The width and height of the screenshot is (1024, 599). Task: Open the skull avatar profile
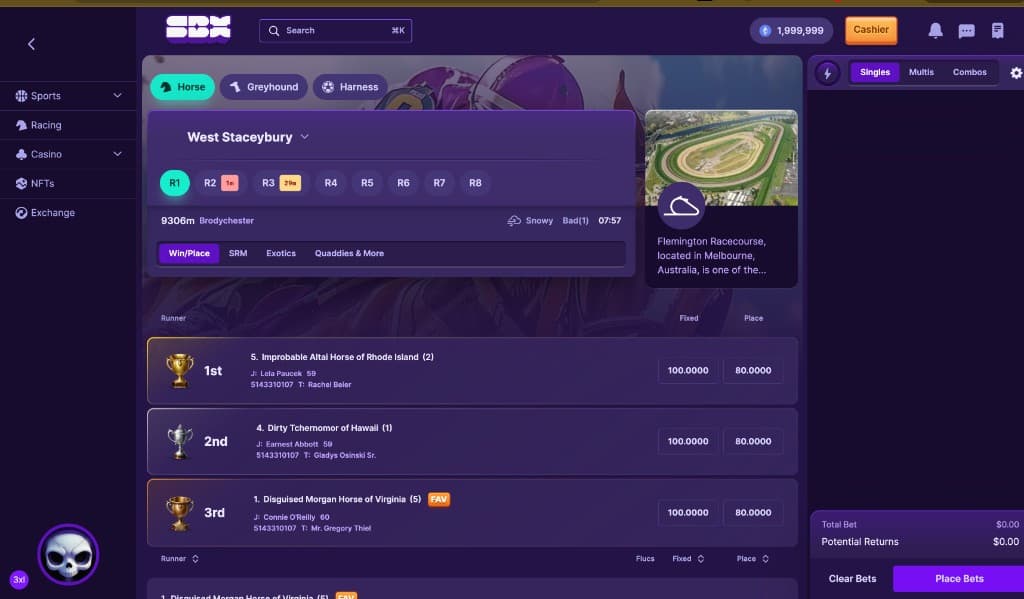[68, 555]
